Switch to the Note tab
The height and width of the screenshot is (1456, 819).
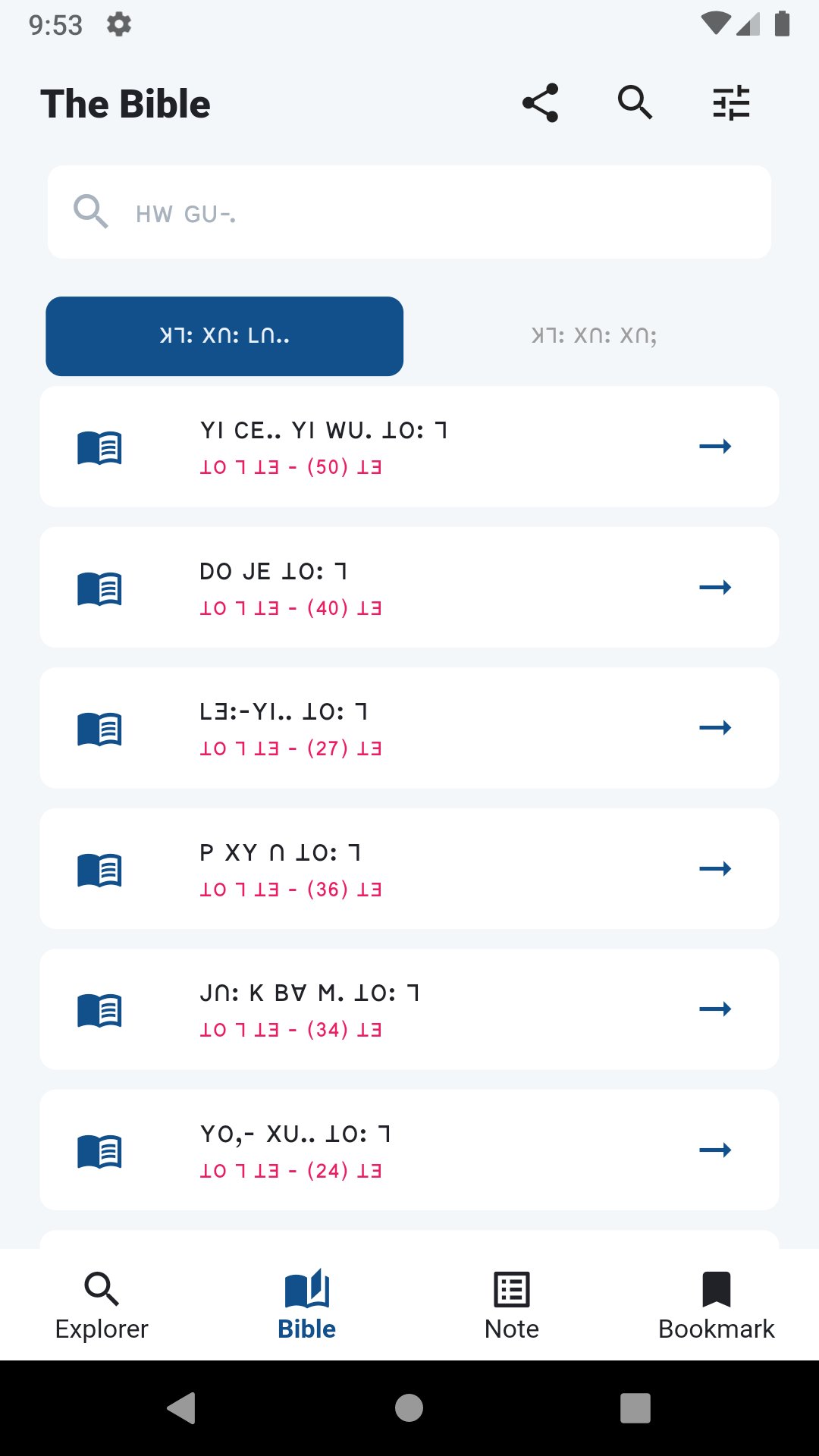[x=512, y=1305]
